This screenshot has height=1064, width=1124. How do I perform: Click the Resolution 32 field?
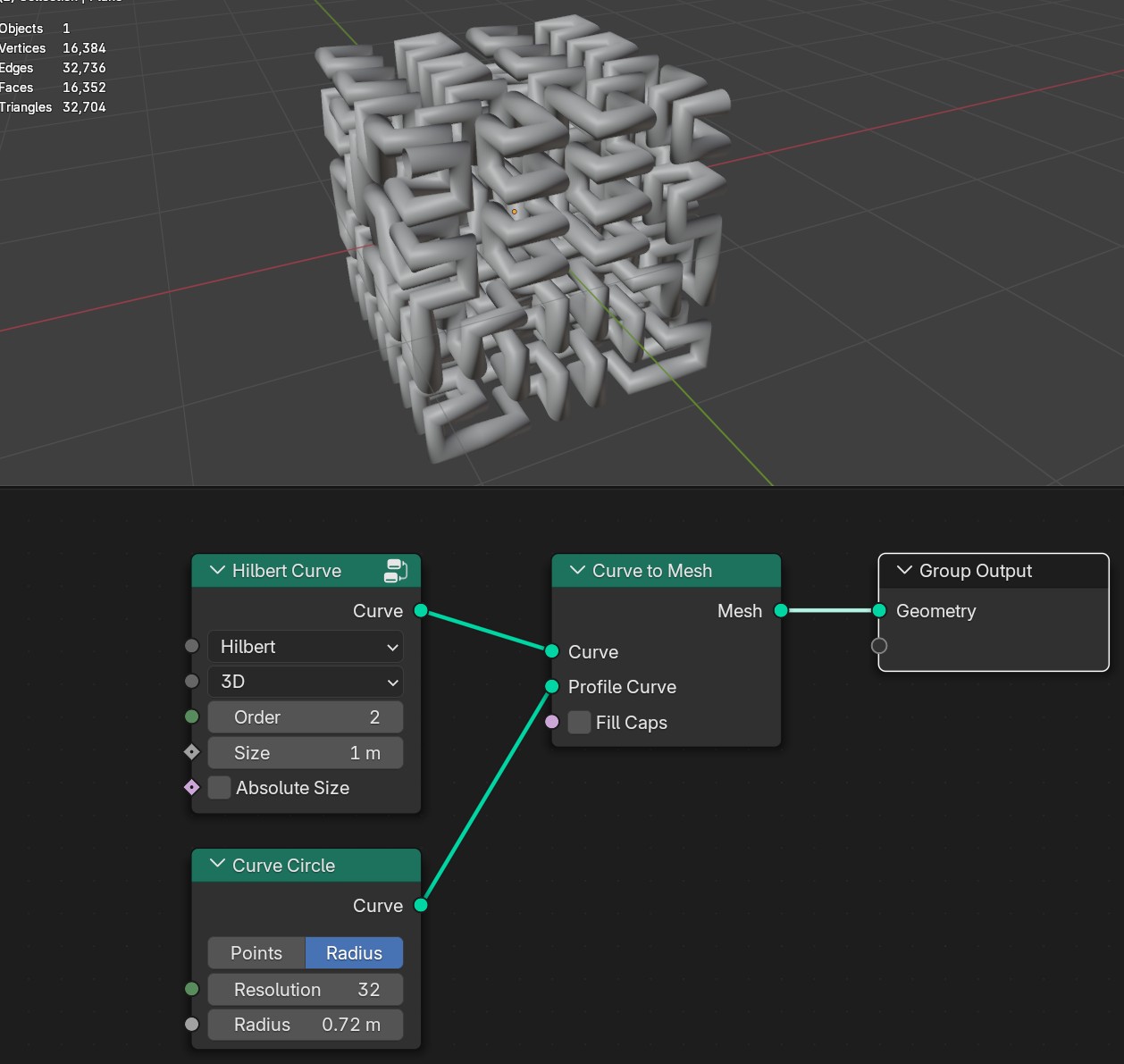[306, 990]
